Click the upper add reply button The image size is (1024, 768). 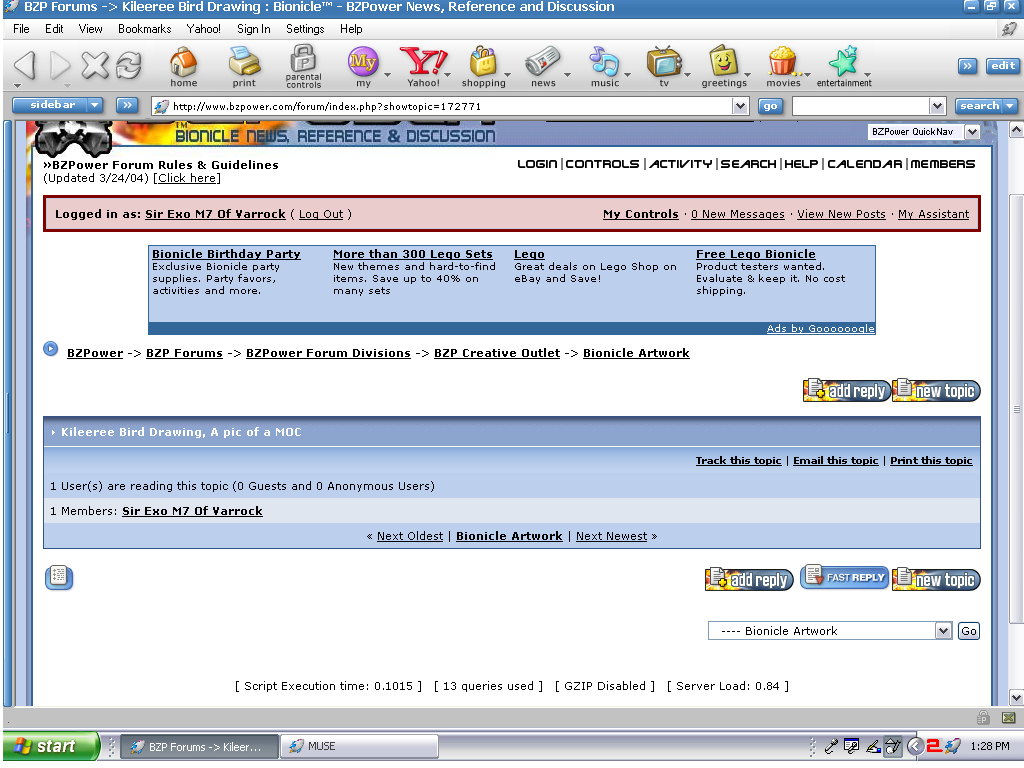pyautogui.click(x=846, y=390)
